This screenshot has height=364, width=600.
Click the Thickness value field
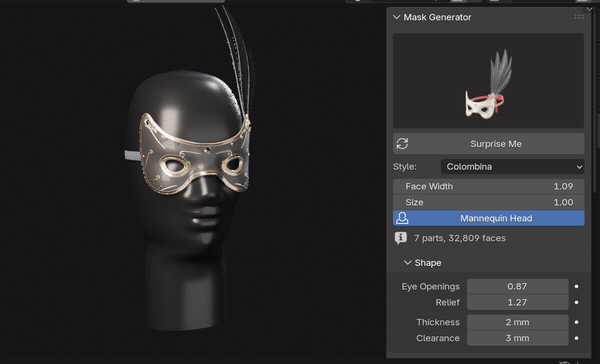[x=517, y=322]
